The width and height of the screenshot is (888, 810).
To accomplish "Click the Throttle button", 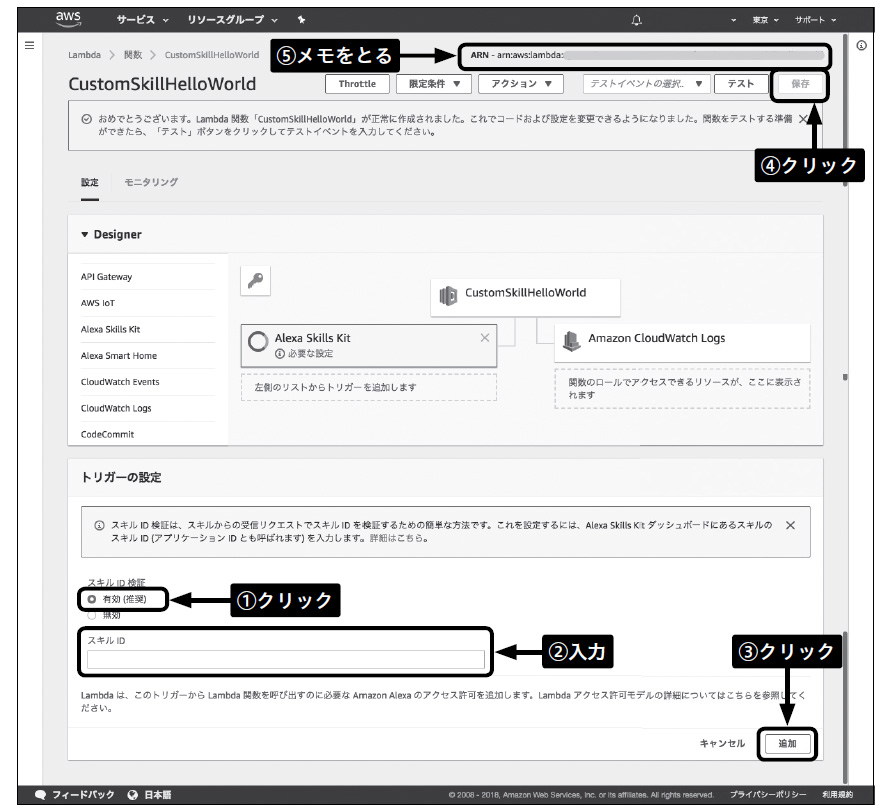I will (x=357, y=84).
